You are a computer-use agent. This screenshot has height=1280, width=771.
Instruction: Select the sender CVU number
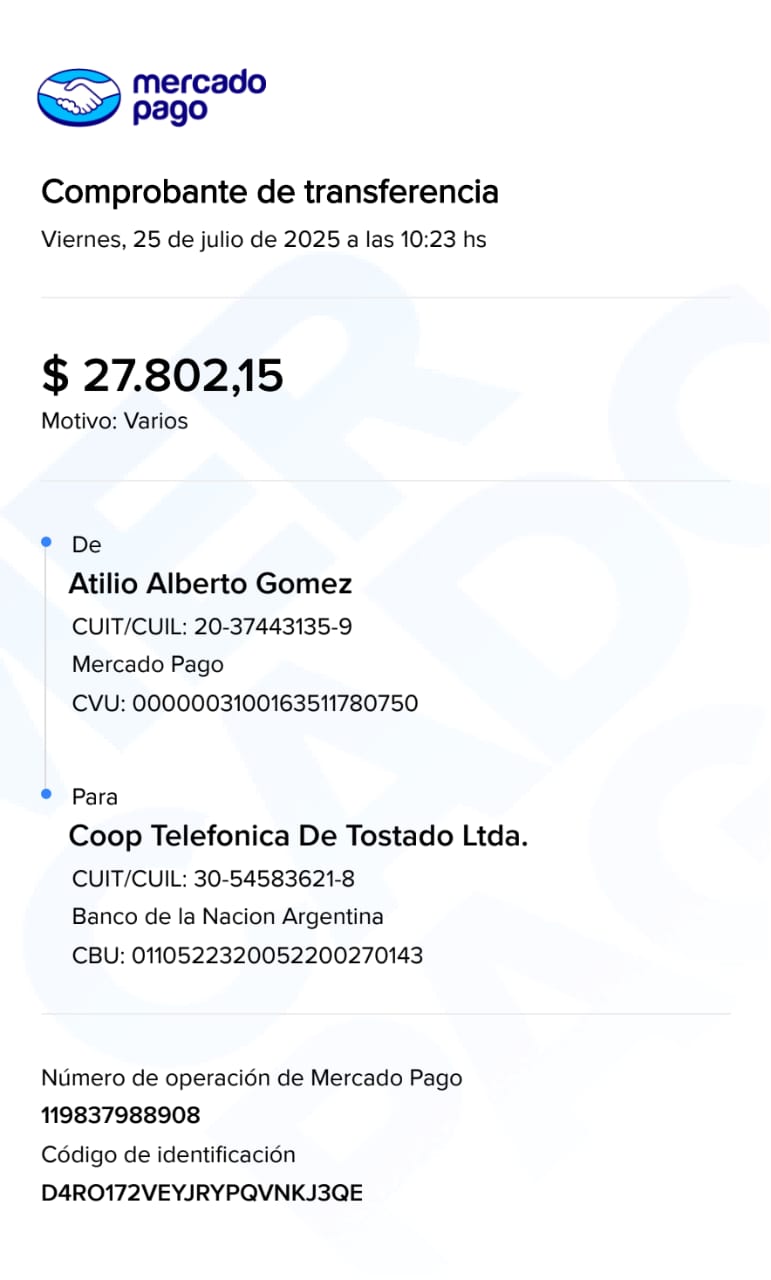245,703
